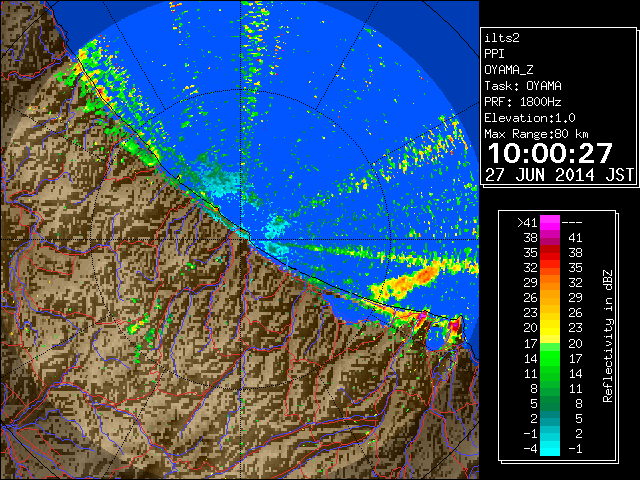Select the "OYAMA_Z" product name text
This screenshot has width=640, height=480.
(509, 70)
